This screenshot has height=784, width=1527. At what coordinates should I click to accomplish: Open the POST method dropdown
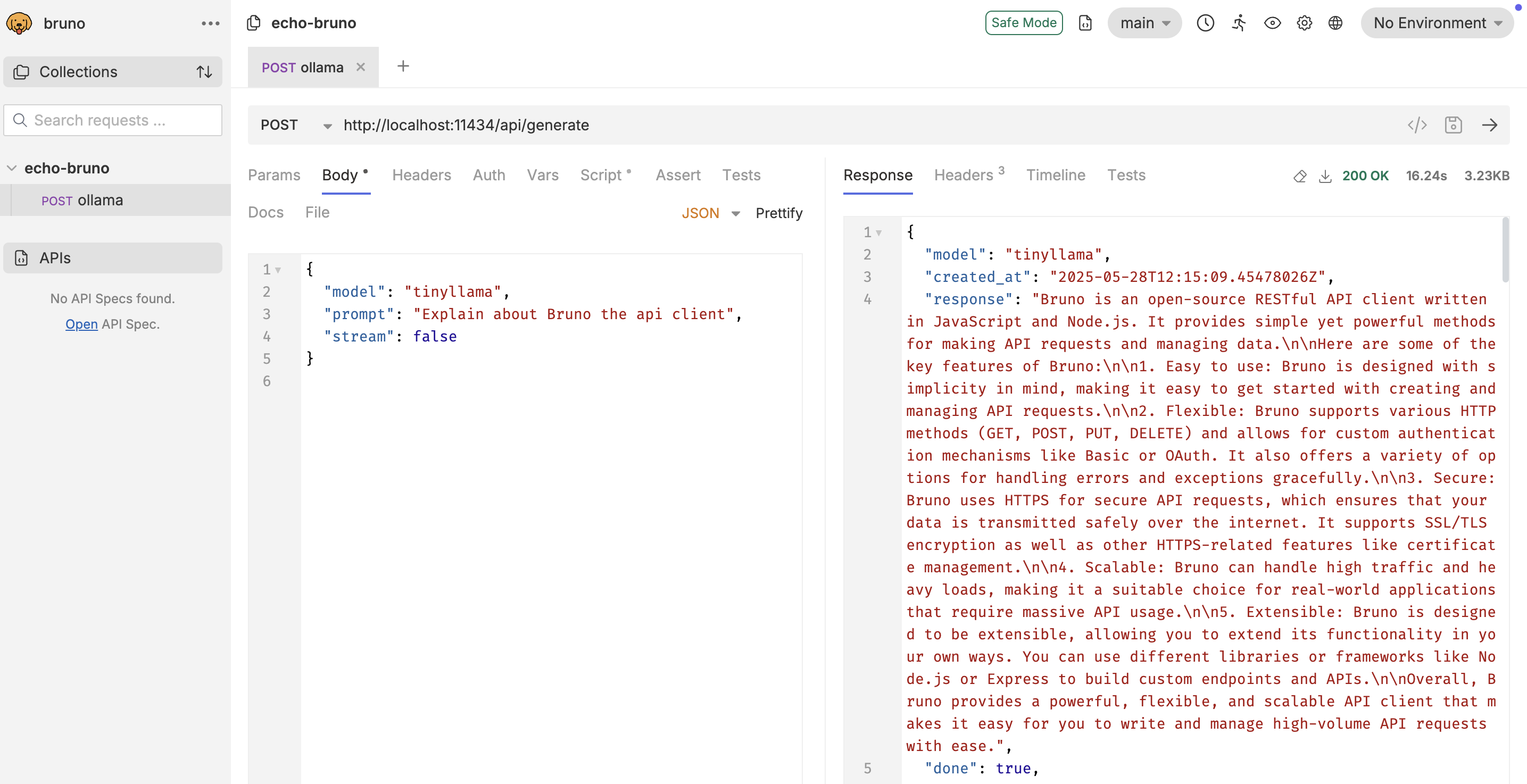(x=296, y=125)
